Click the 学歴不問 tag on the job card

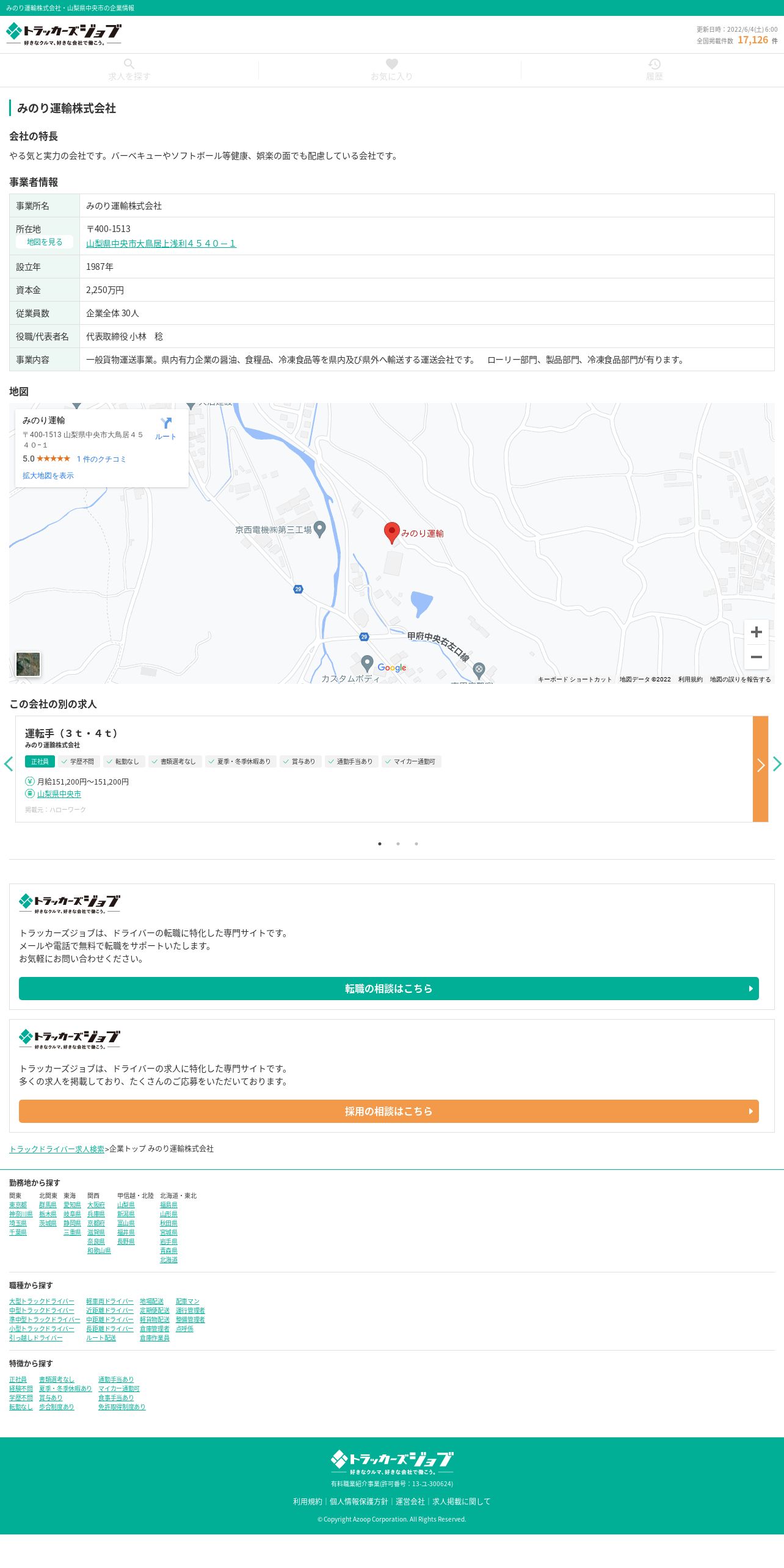pos(79,761)
